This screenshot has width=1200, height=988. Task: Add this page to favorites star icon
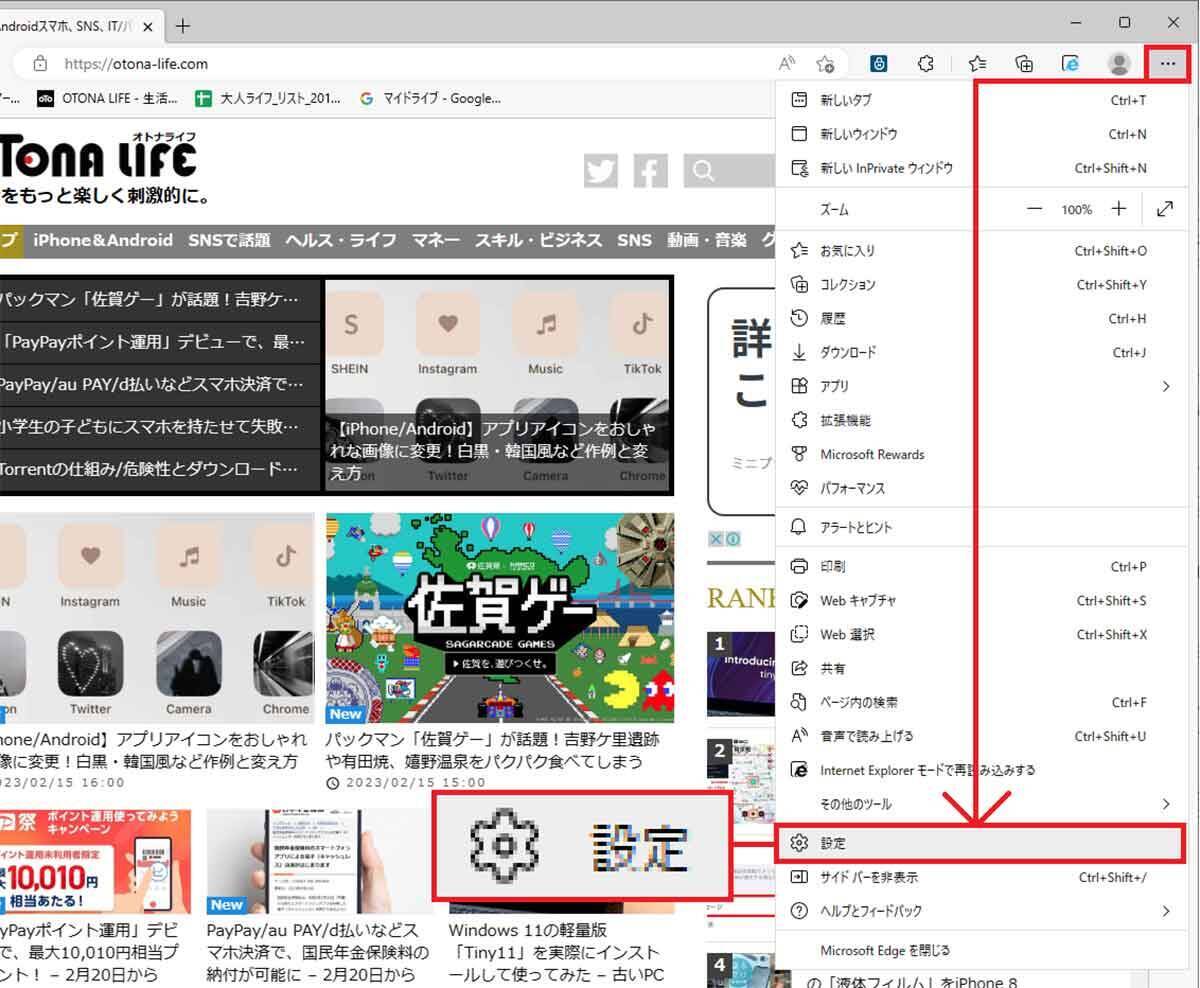[825, 64]
